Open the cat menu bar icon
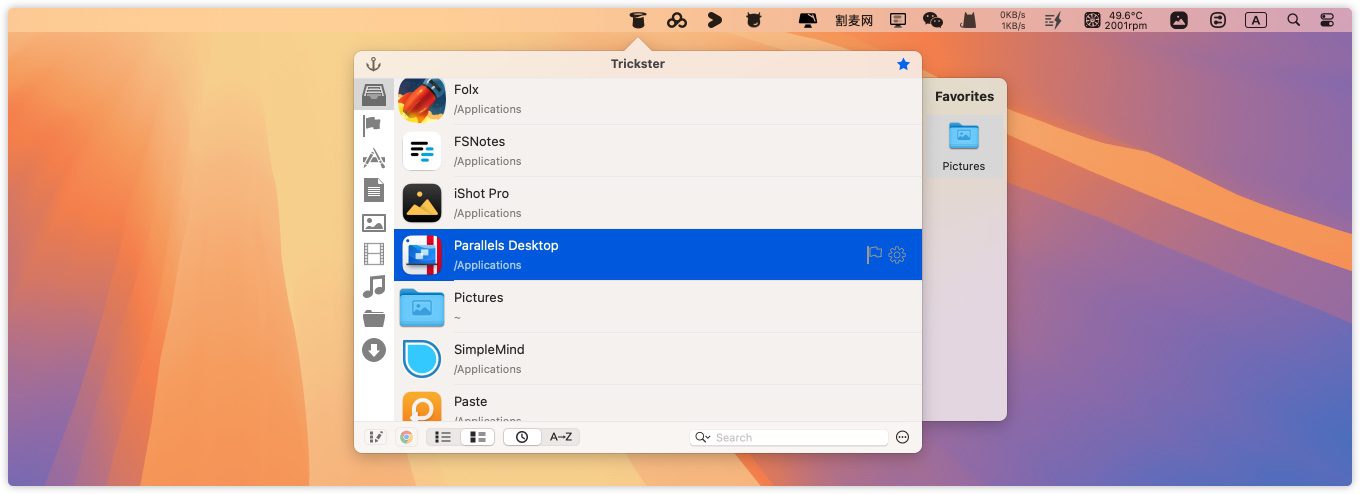Screen dimensions: 1360x494 pos(968,19)
